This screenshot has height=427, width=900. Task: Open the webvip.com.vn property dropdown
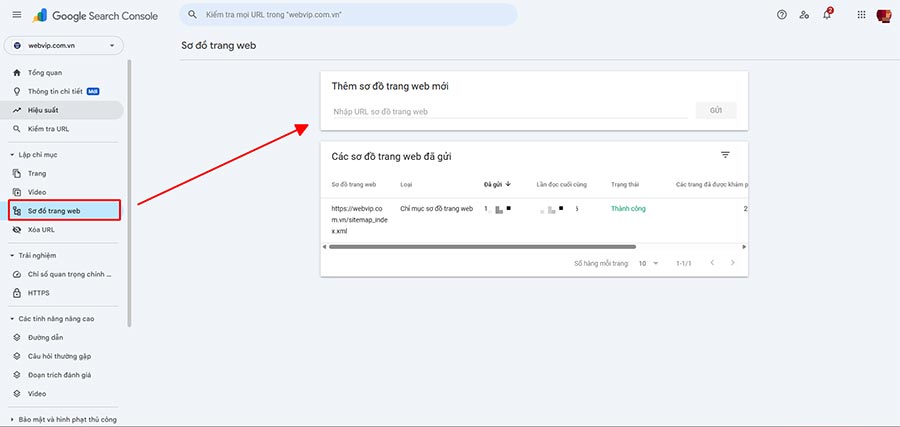pos(63,45)
